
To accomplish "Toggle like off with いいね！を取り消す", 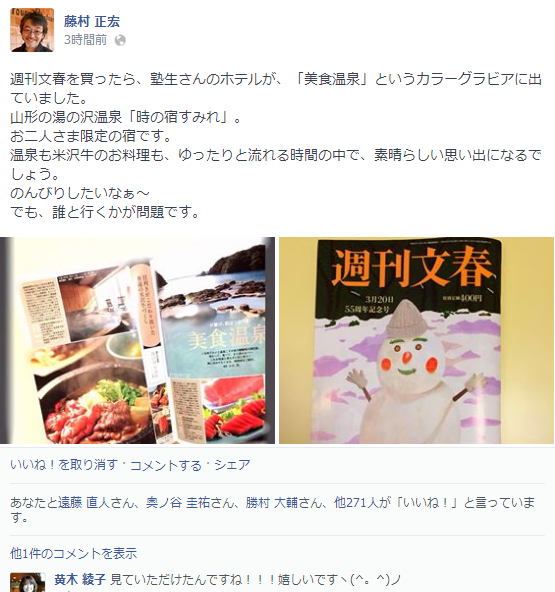I will [x=64, y=465].
